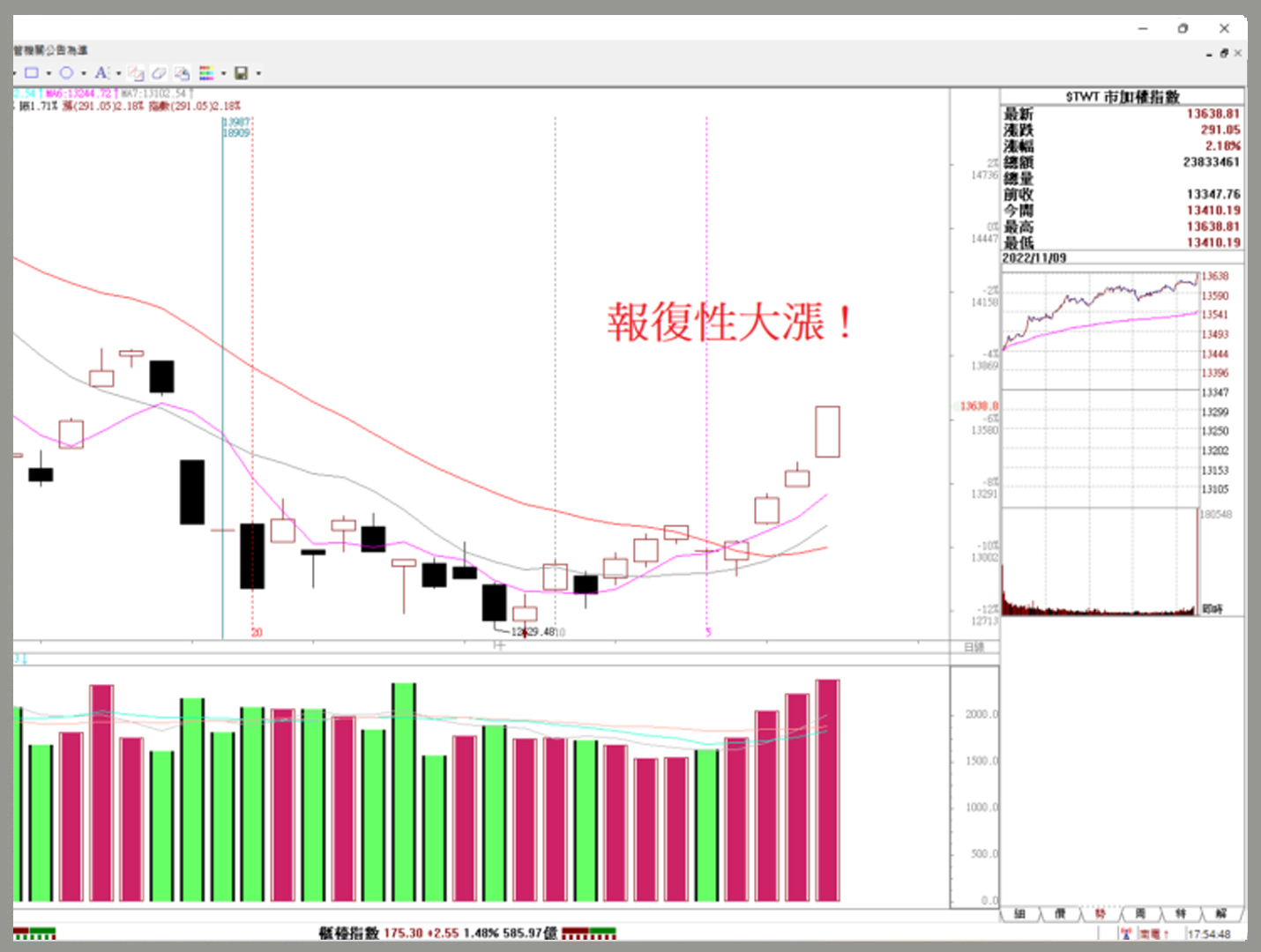The height and width of the screenshot is (952, 1261).
Task: Click the clock 17:54:48 in status bar
Action: pyautogui.click(x=1209, y=934)
